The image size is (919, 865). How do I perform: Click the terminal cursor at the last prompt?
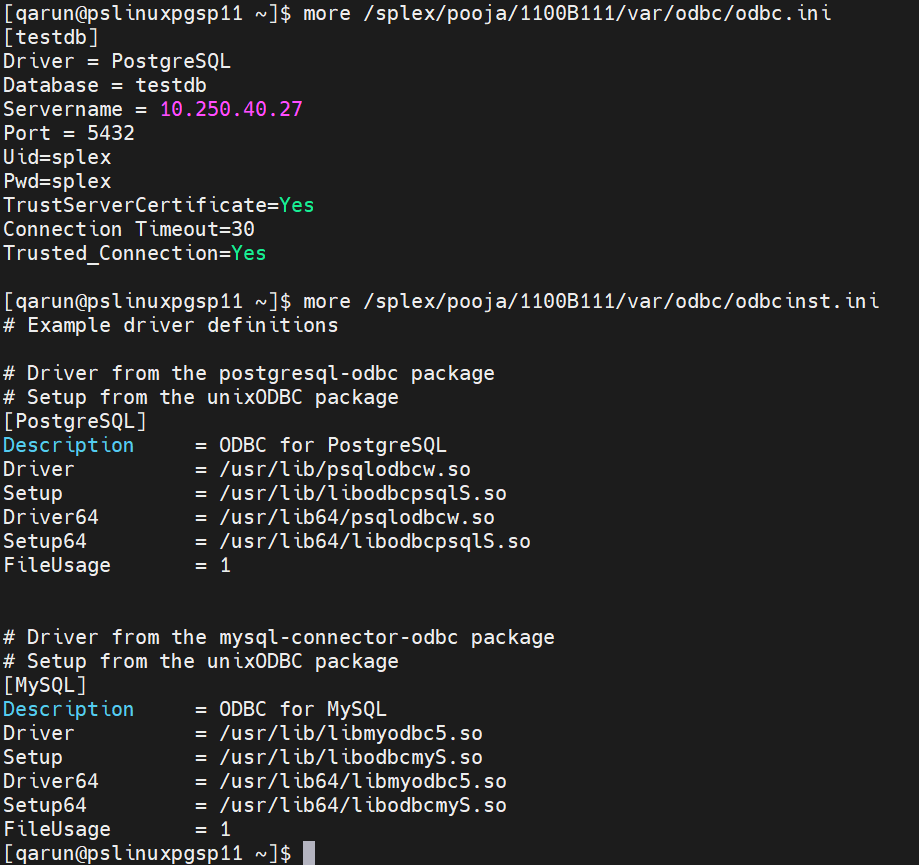point(309,853)
